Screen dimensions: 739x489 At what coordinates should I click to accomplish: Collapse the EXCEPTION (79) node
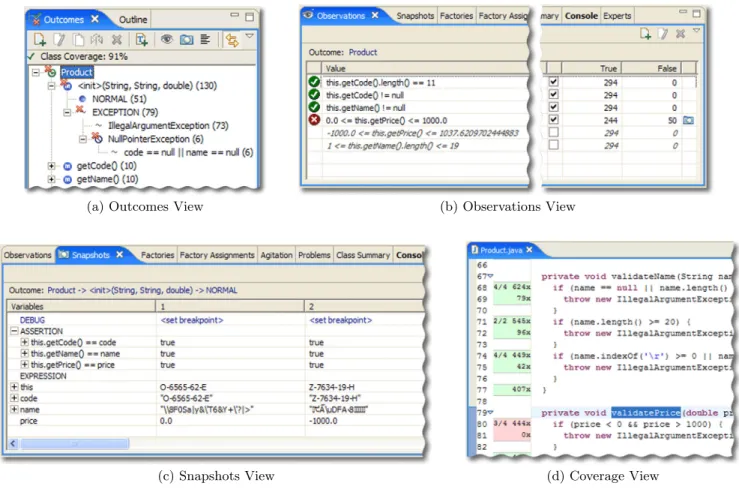click(67, 112)
